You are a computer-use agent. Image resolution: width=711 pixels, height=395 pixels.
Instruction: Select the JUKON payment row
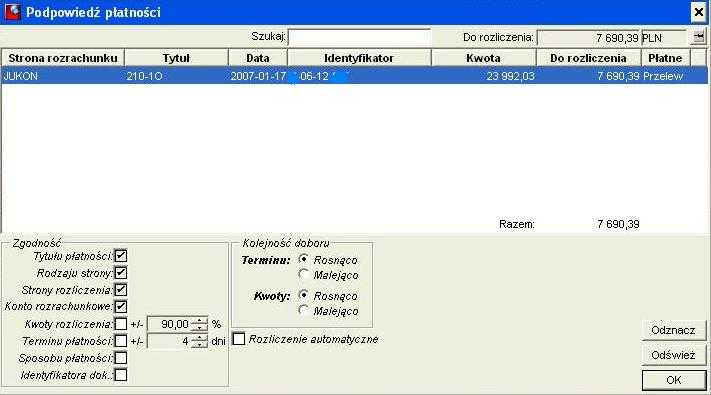point(354,76)
